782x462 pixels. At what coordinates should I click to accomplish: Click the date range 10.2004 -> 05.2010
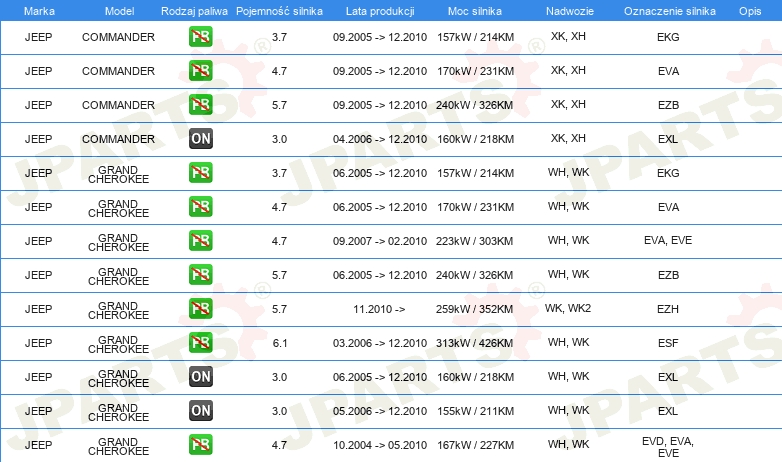pyautogui.click(x=380, y=445)
